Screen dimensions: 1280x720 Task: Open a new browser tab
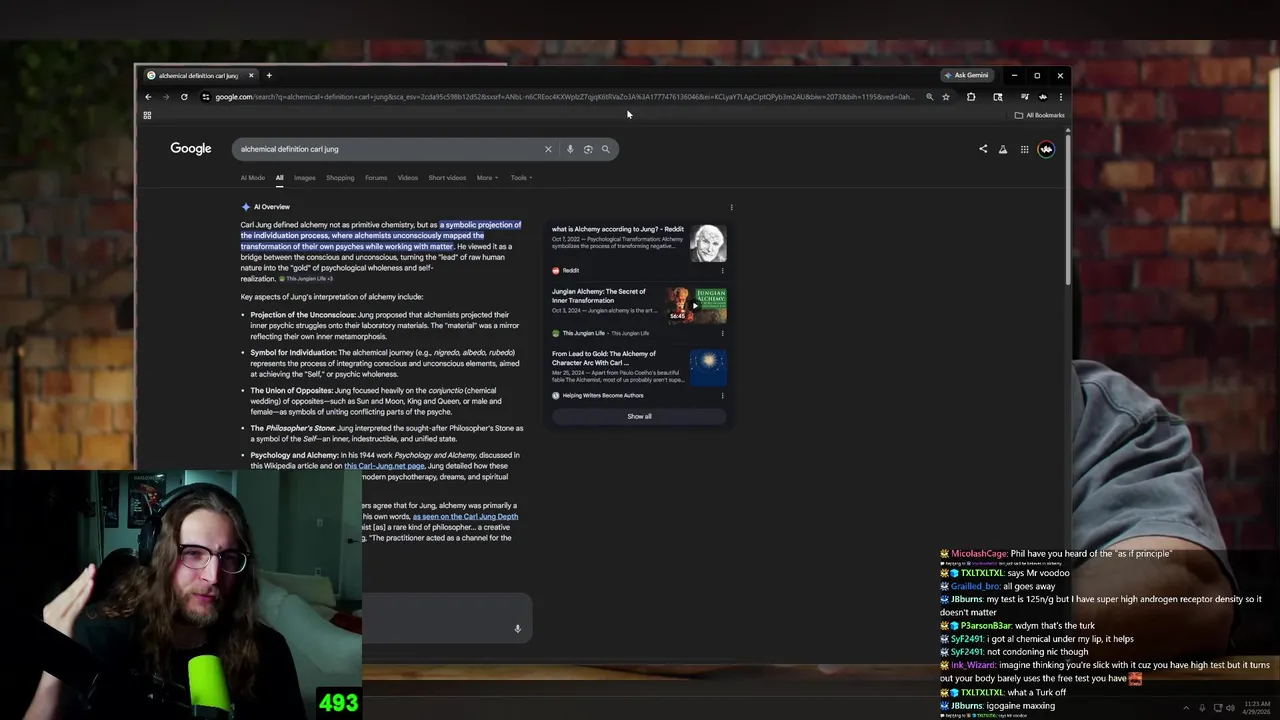pos(268,75)
